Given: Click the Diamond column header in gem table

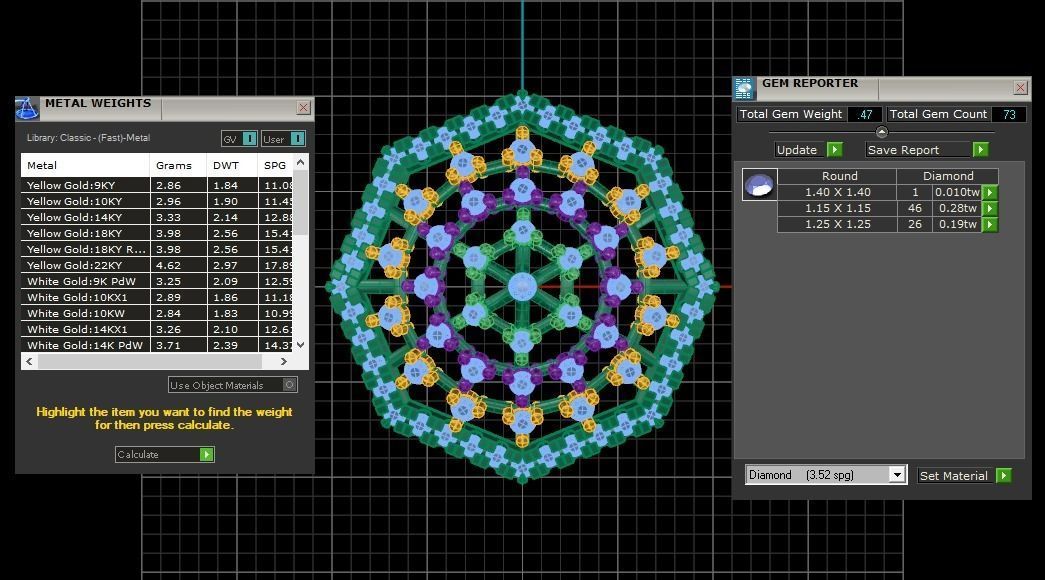Looking at the screenshot, I should tap(948, 176).
